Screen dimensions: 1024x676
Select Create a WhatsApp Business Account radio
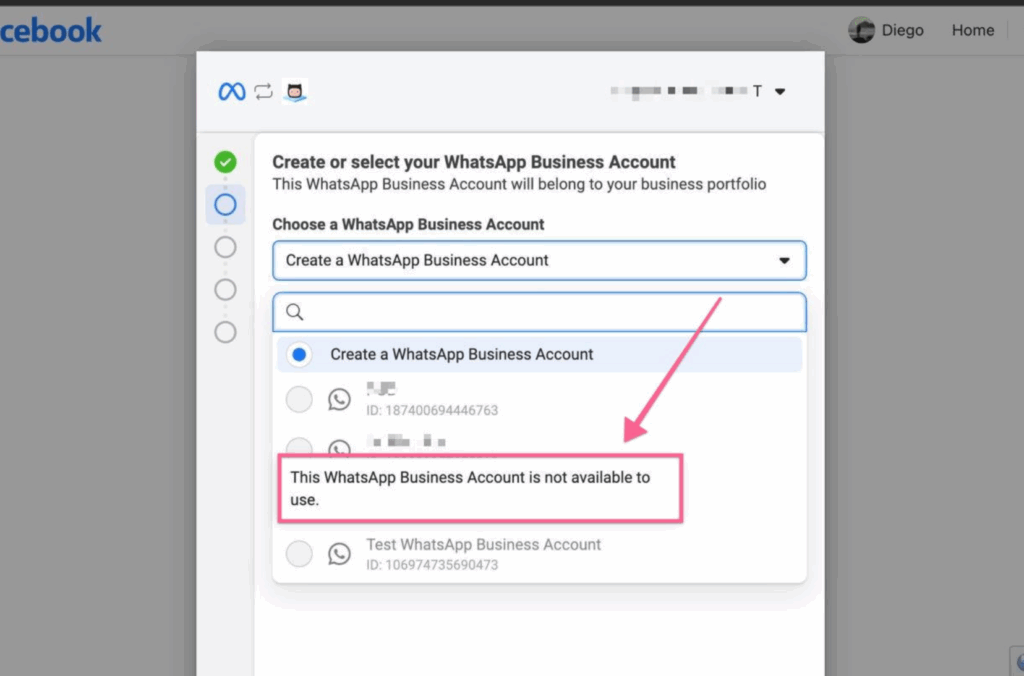(x=298, y=354)
